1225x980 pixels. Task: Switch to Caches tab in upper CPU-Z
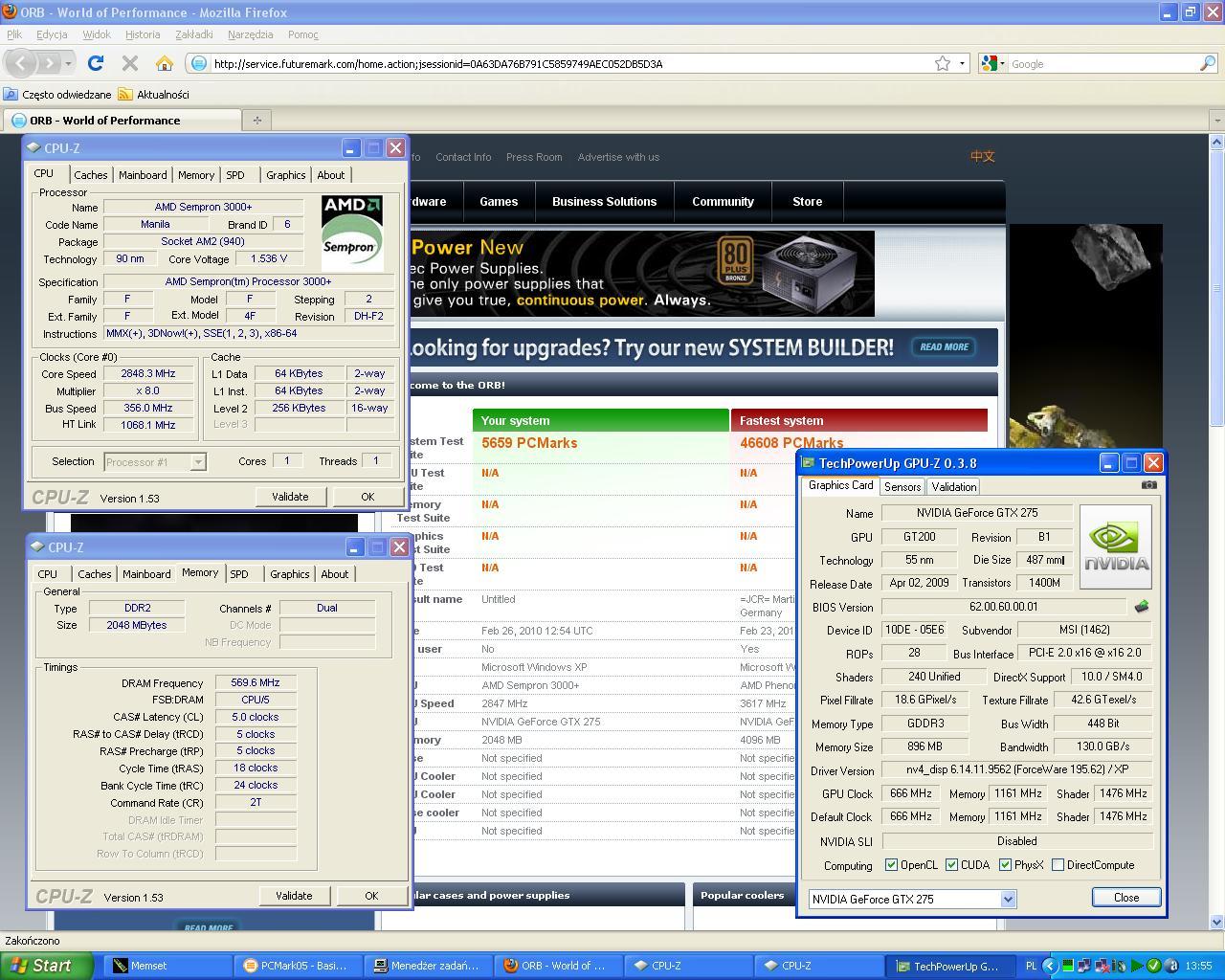(x=91, y=175)
